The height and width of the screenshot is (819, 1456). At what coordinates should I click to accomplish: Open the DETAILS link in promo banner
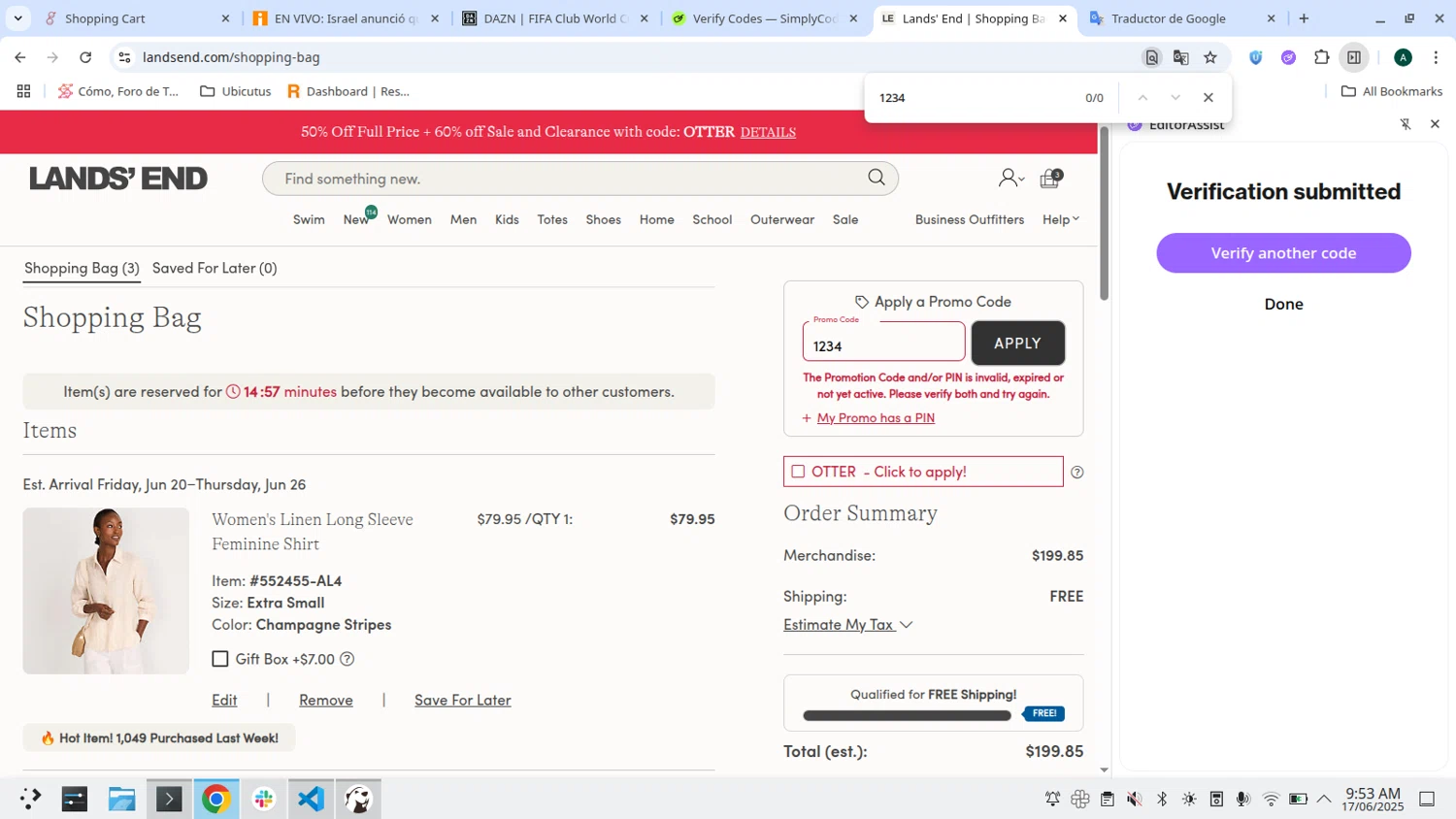pyautogui.click(x=768, y=132)
